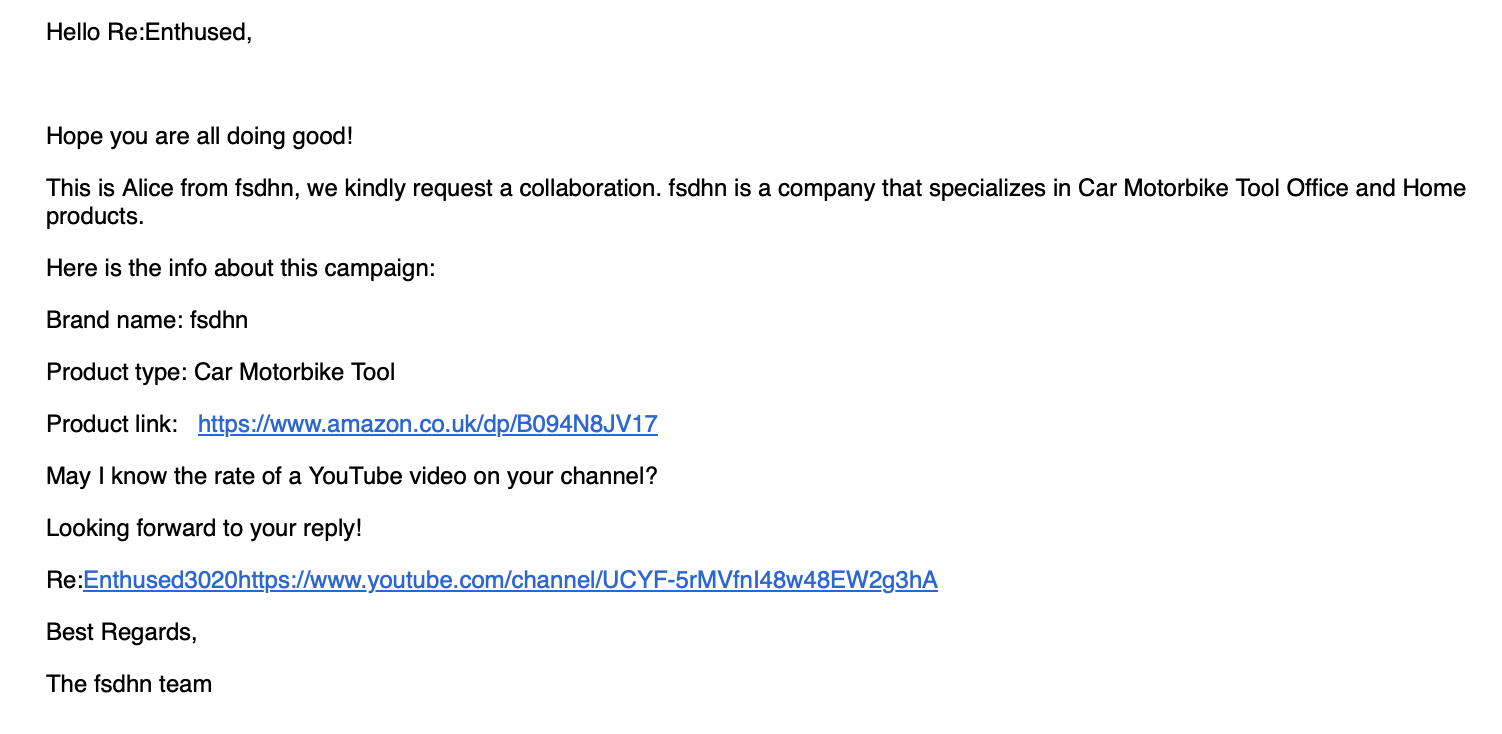Click the "Brand name: fsdhn" line
1502x734 pixels.
coord(147,320)
